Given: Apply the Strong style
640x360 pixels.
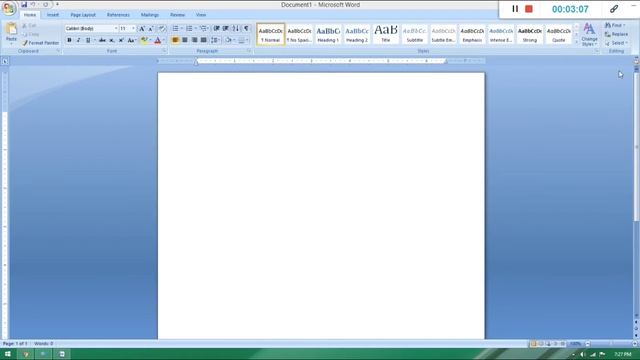Looking at the screenshot, I should 530,34.
